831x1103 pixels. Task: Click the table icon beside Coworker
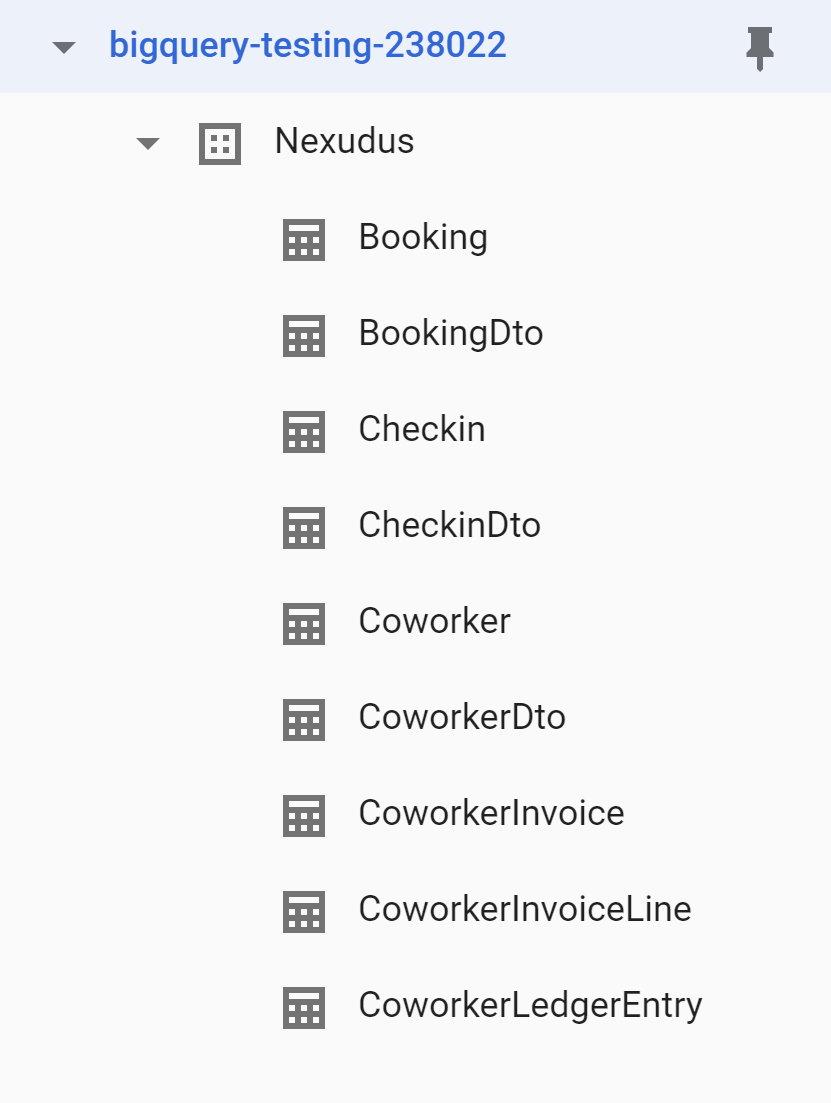pyautogui.click(x=304, y=624)
